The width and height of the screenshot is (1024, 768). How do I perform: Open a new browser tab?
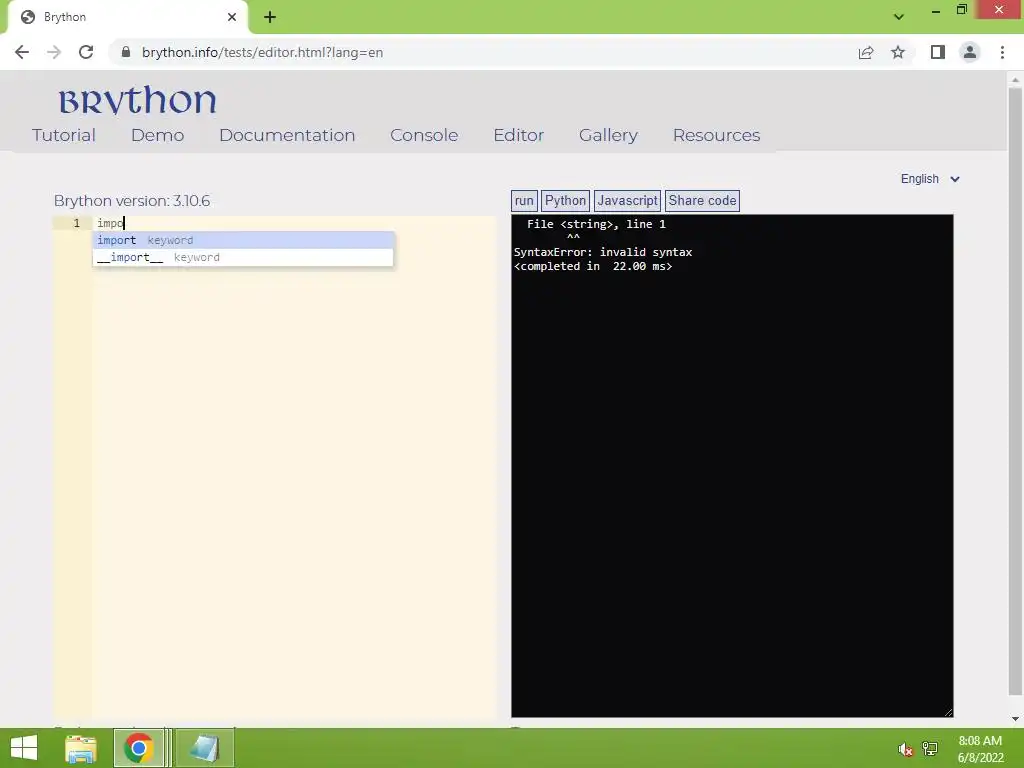[270, 17]
